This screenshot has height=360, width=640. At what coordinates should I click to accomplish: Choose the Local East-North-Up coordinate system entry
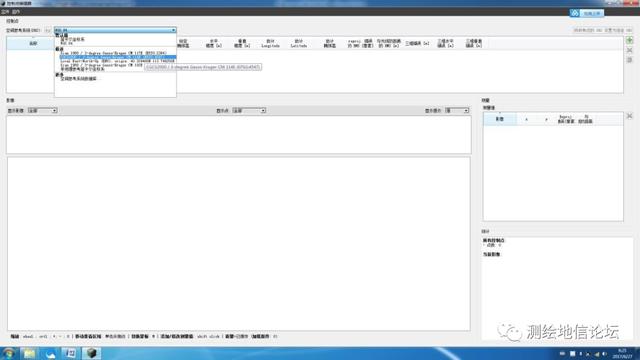(x=118, y=61)
